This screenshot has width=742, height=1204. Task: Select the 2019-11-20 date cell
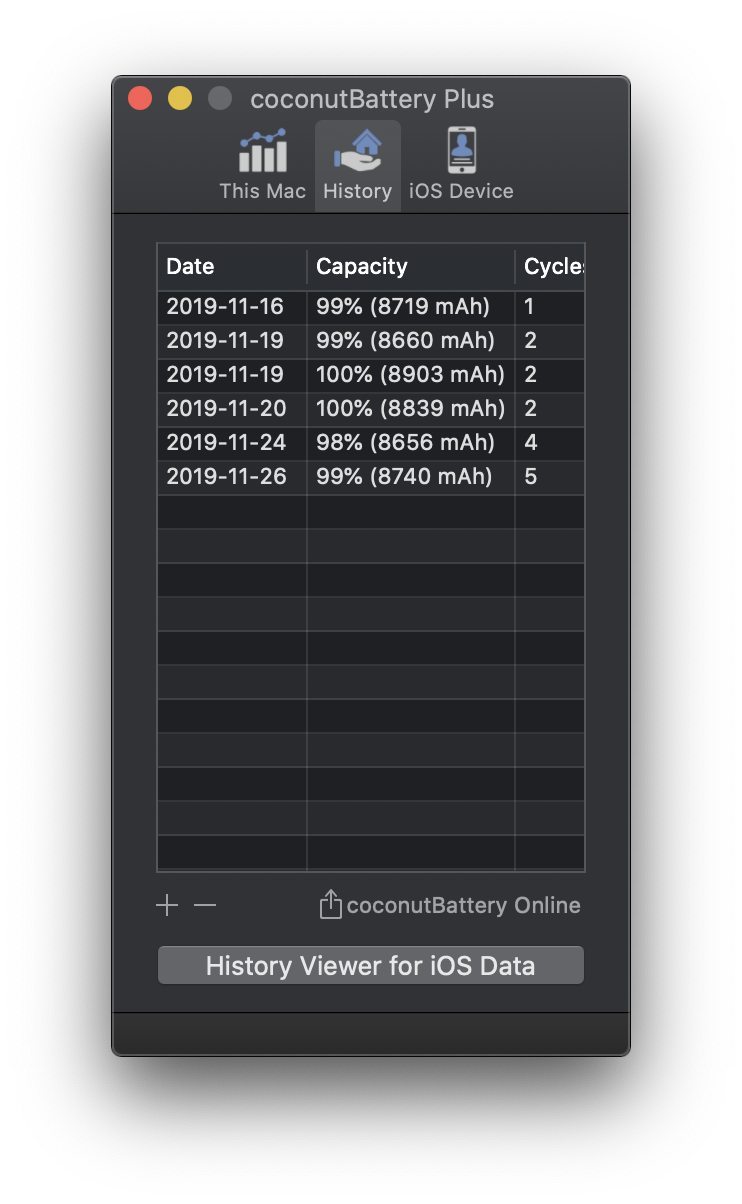(232, 409)
